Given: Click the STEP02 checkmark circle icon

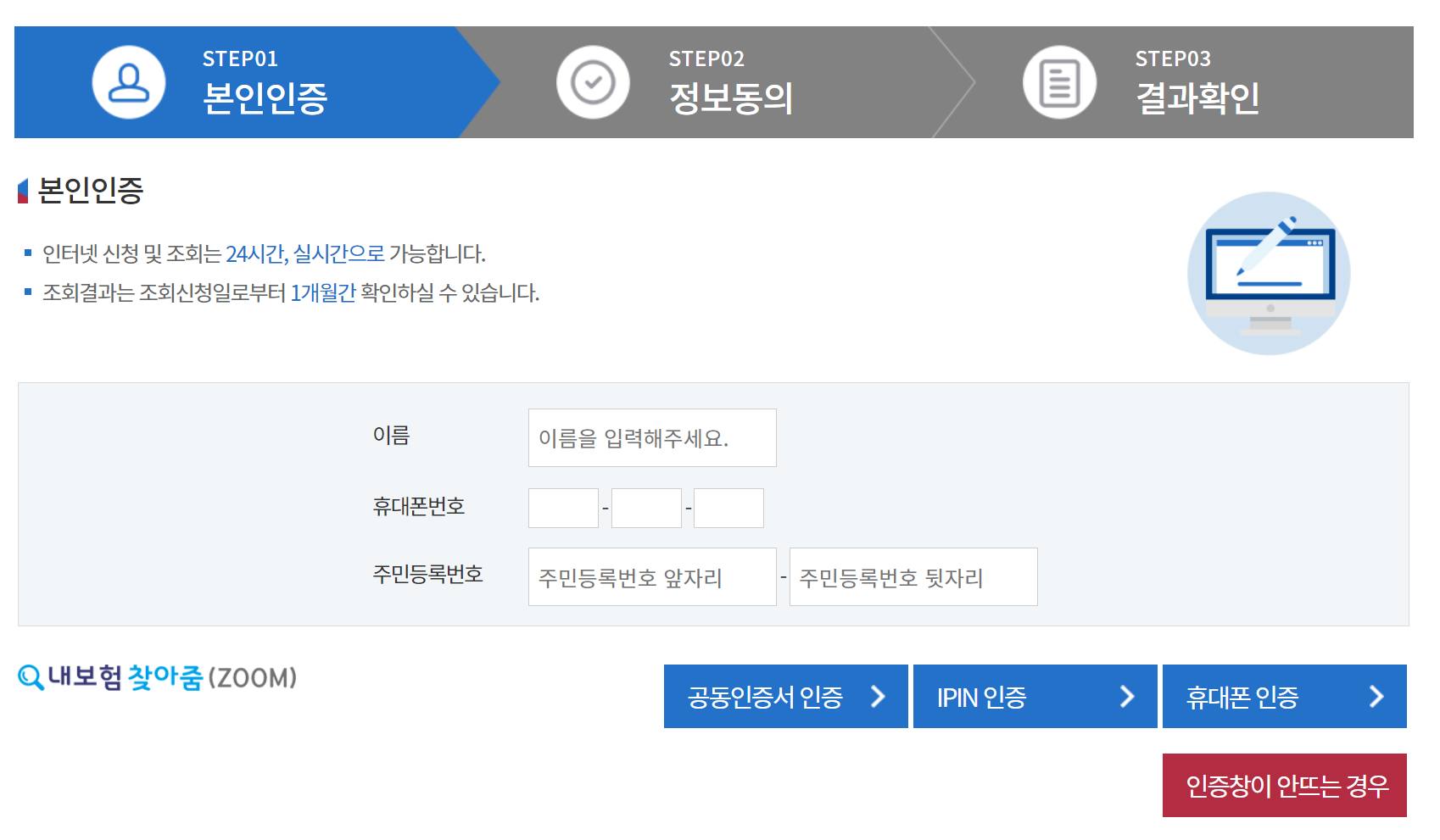Looking at the screenshot, I should [593, 81].
